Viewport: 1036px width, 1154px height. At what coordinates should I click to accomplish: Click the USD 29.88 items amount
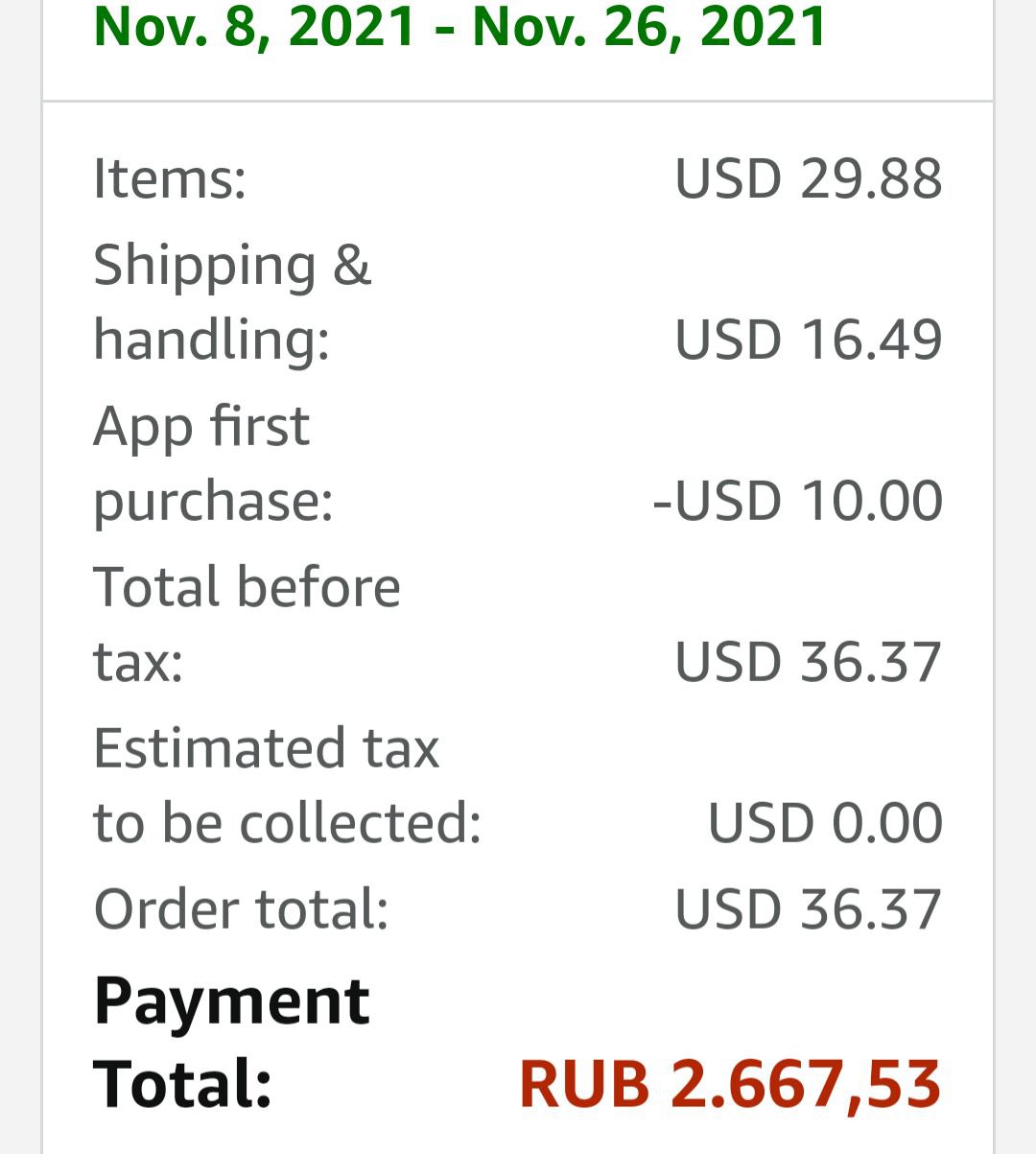click(809, 179)
